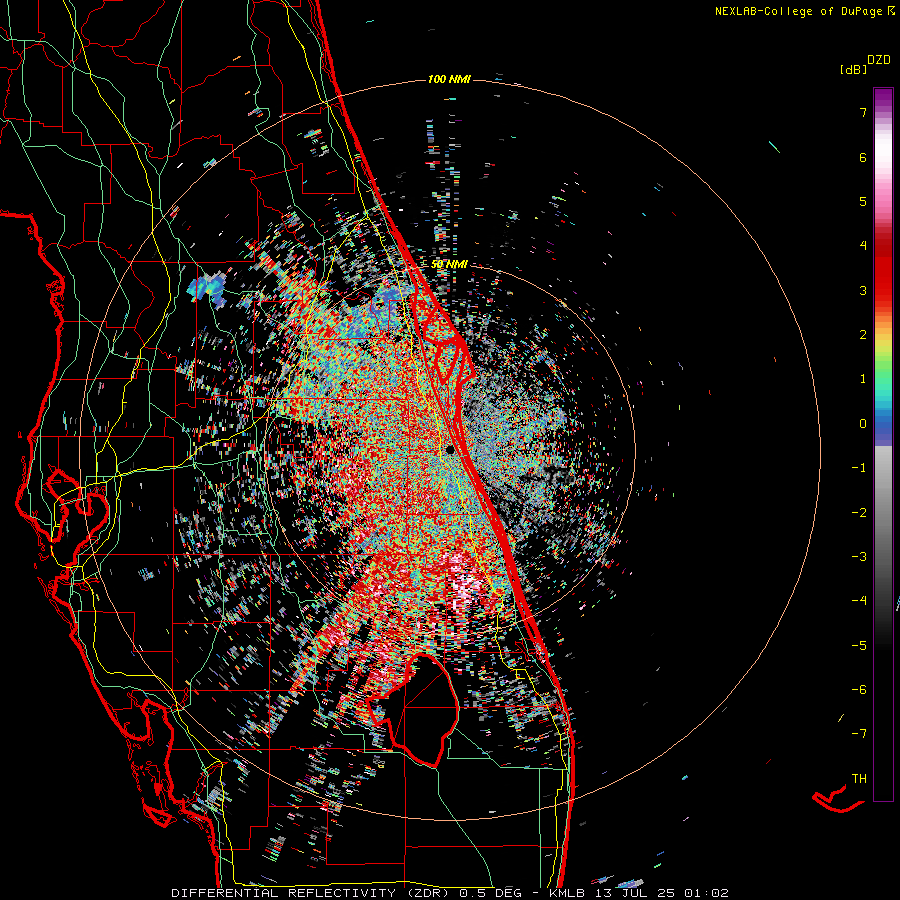
Task: Click the 6 tick label on the scale
Action: 863,157
